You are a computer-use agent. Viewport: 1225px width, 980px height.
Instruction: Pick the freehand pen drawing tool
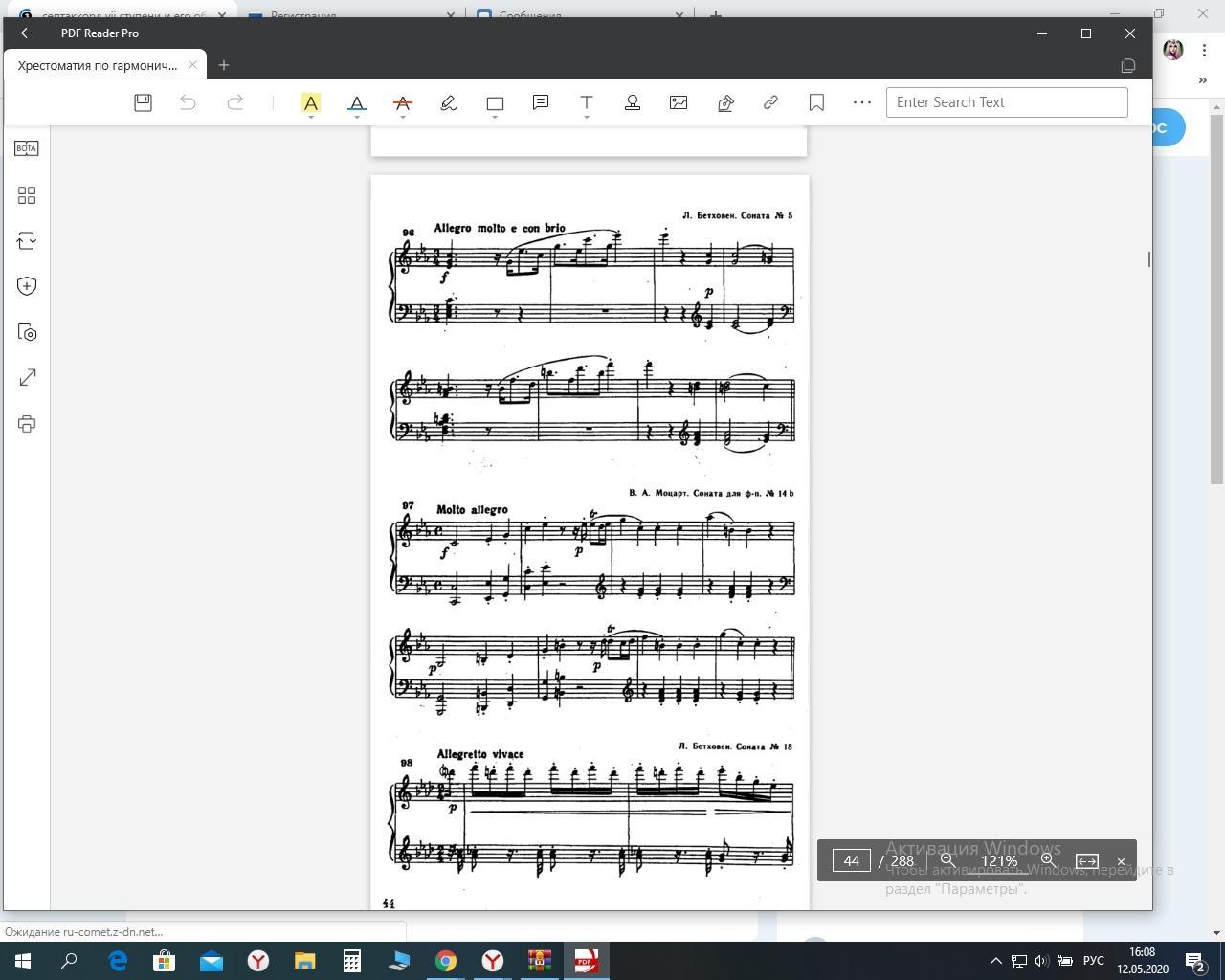coord(449,102)
